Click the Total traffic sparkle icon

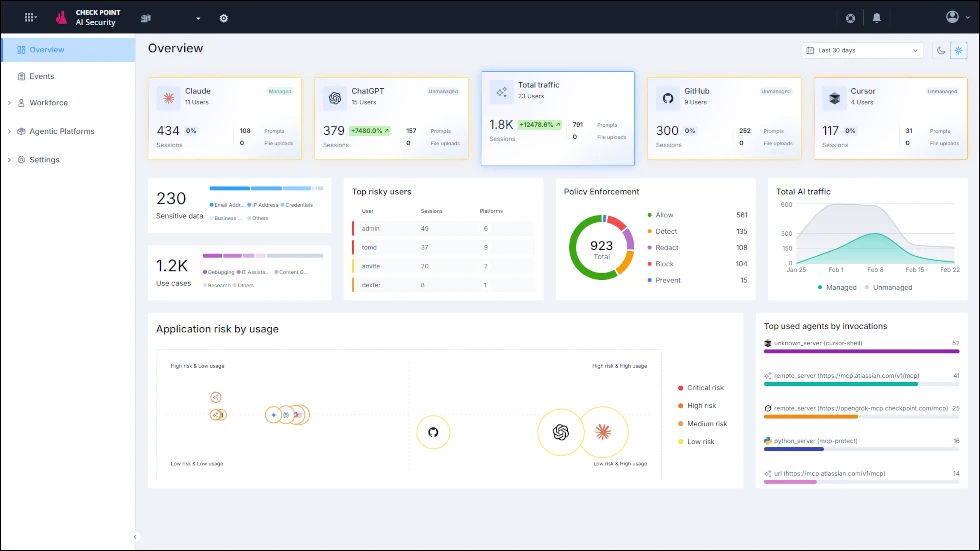501,92
